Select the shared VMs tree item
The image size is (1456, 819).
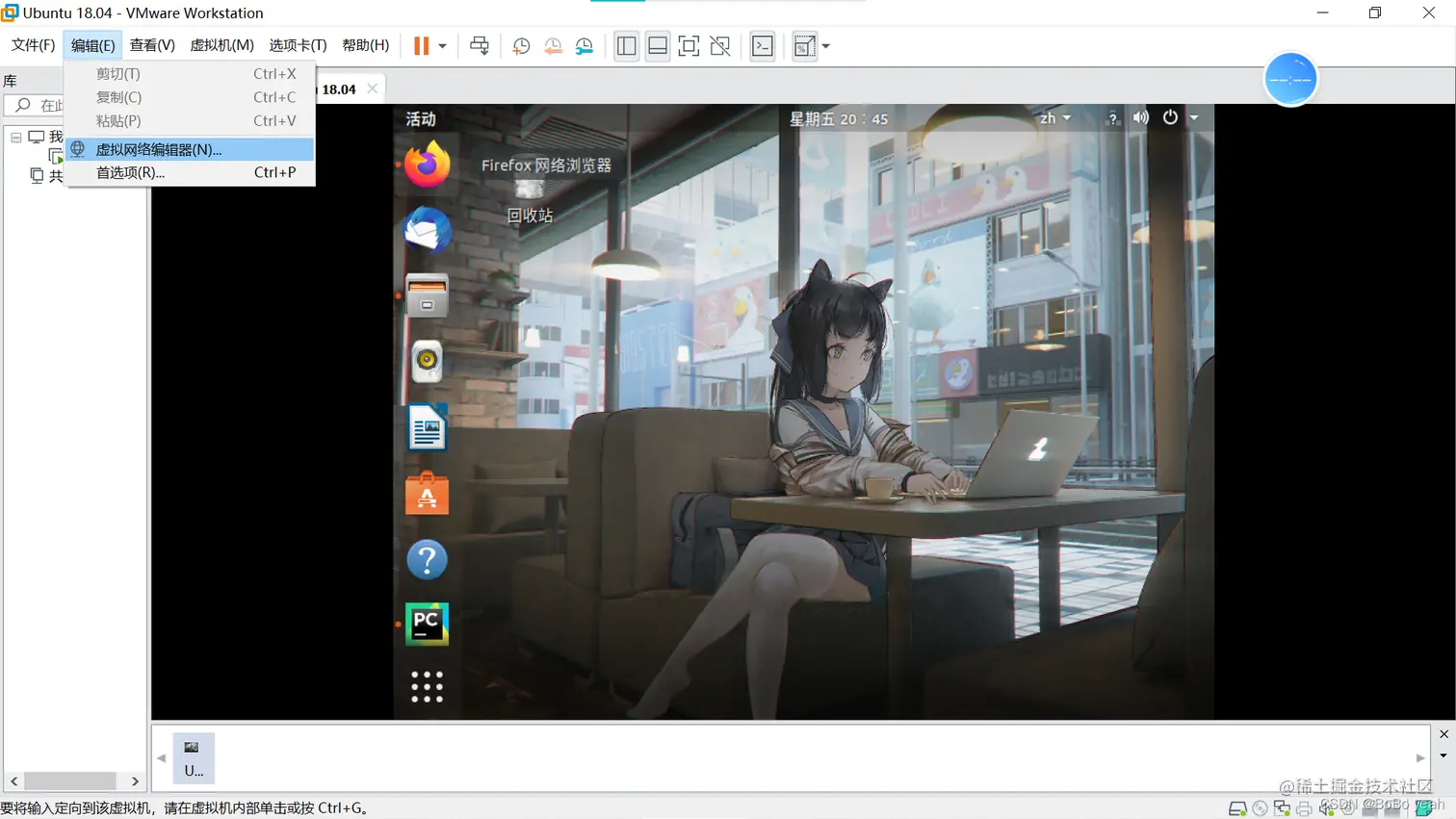pos(46,175)
